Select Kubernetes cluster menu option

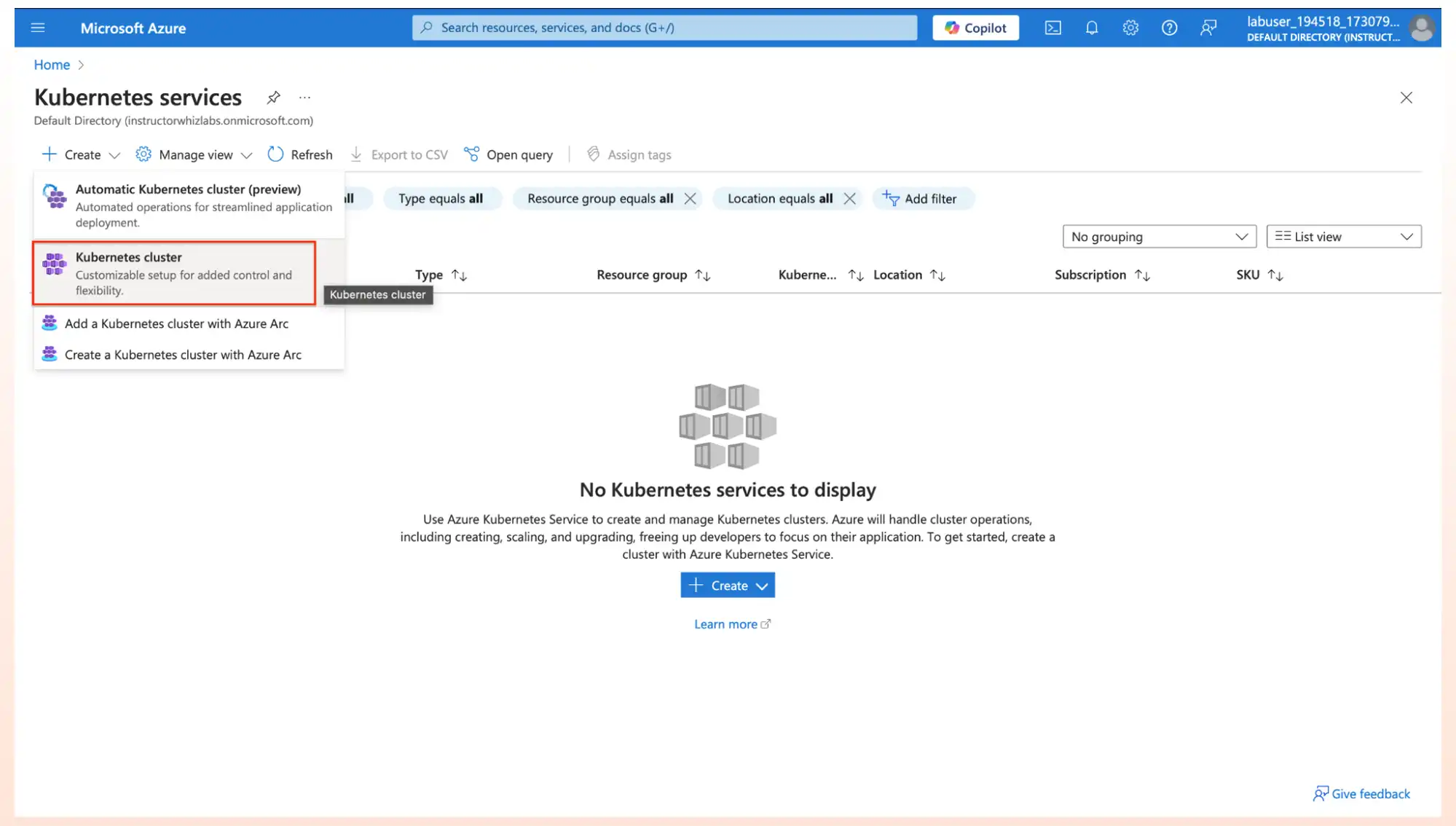174,273
